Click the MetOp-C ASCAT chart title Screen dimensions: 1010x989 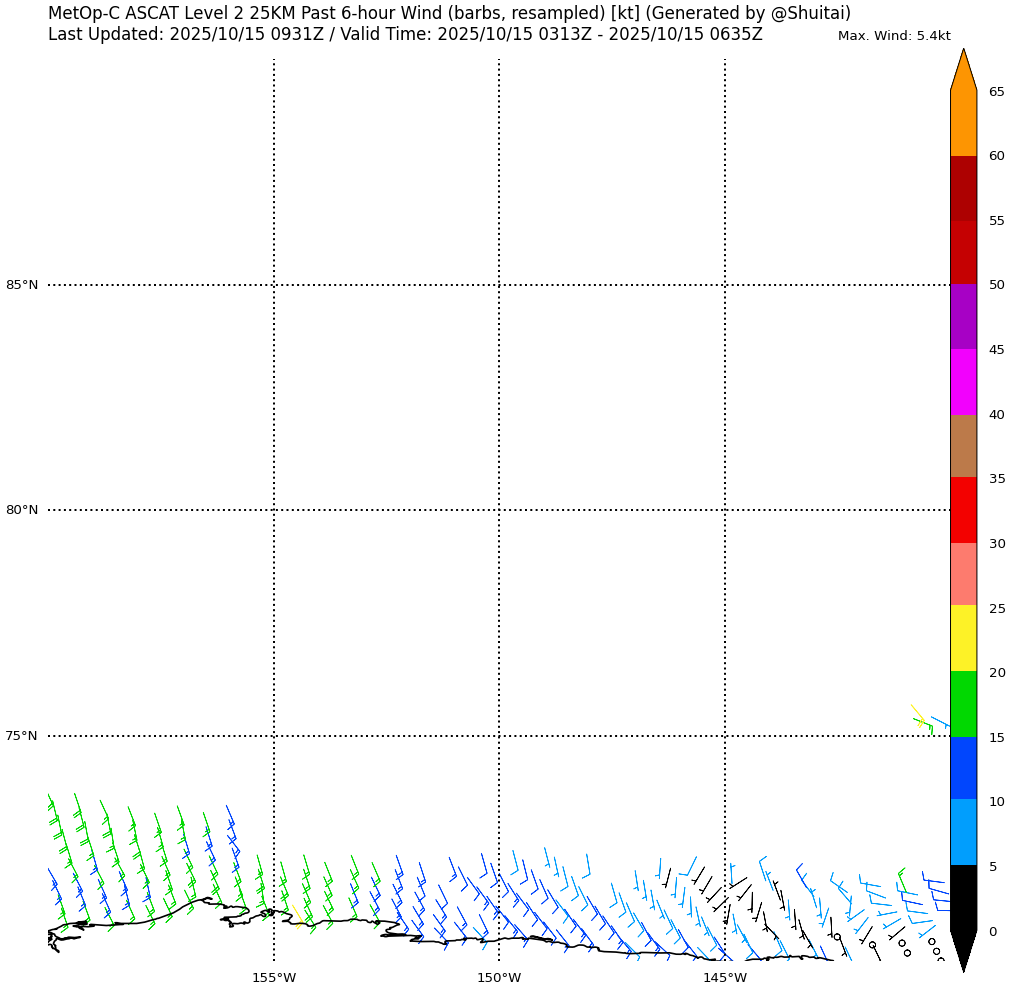click(449, 13)
